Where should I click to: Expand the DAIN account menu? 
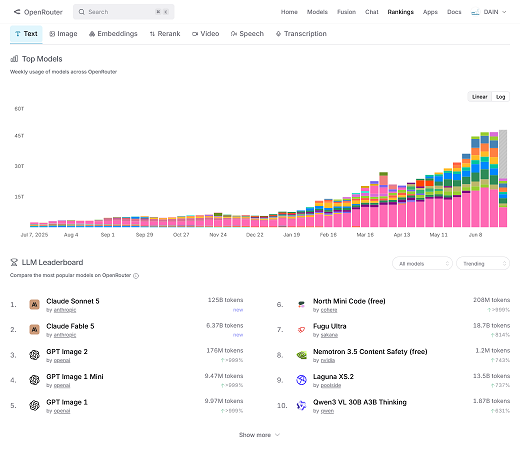click(489, 12)
